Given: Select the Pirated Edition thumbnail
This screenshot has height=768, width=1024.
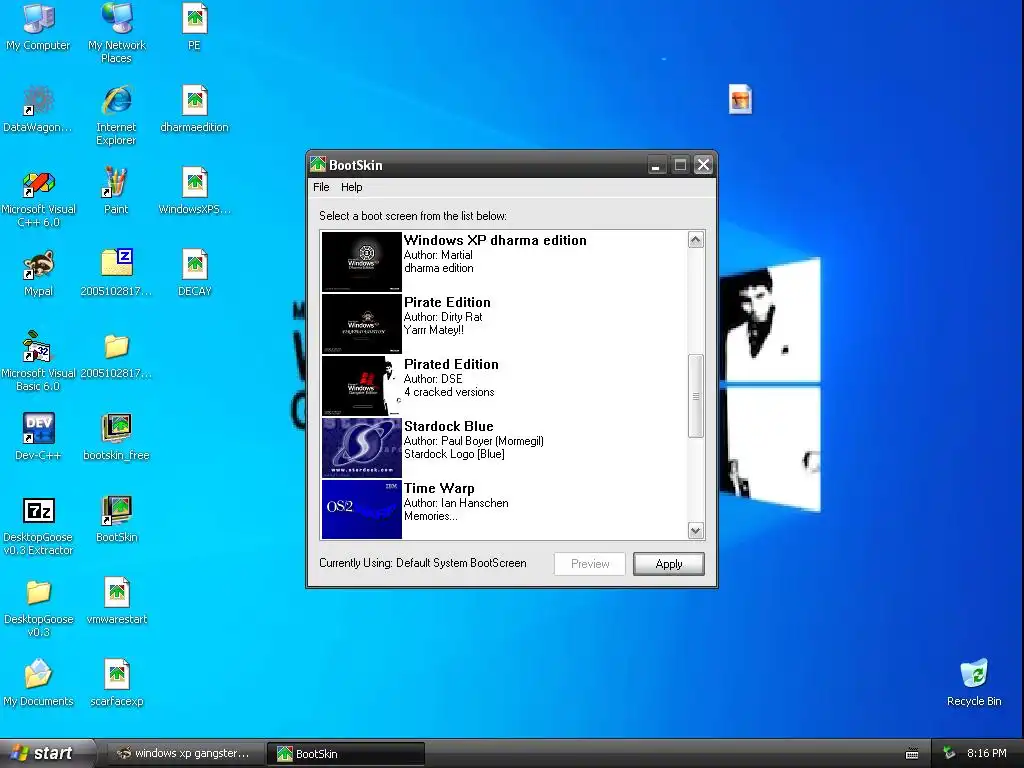Looking at the screenshot, I should tap(362, 385).
